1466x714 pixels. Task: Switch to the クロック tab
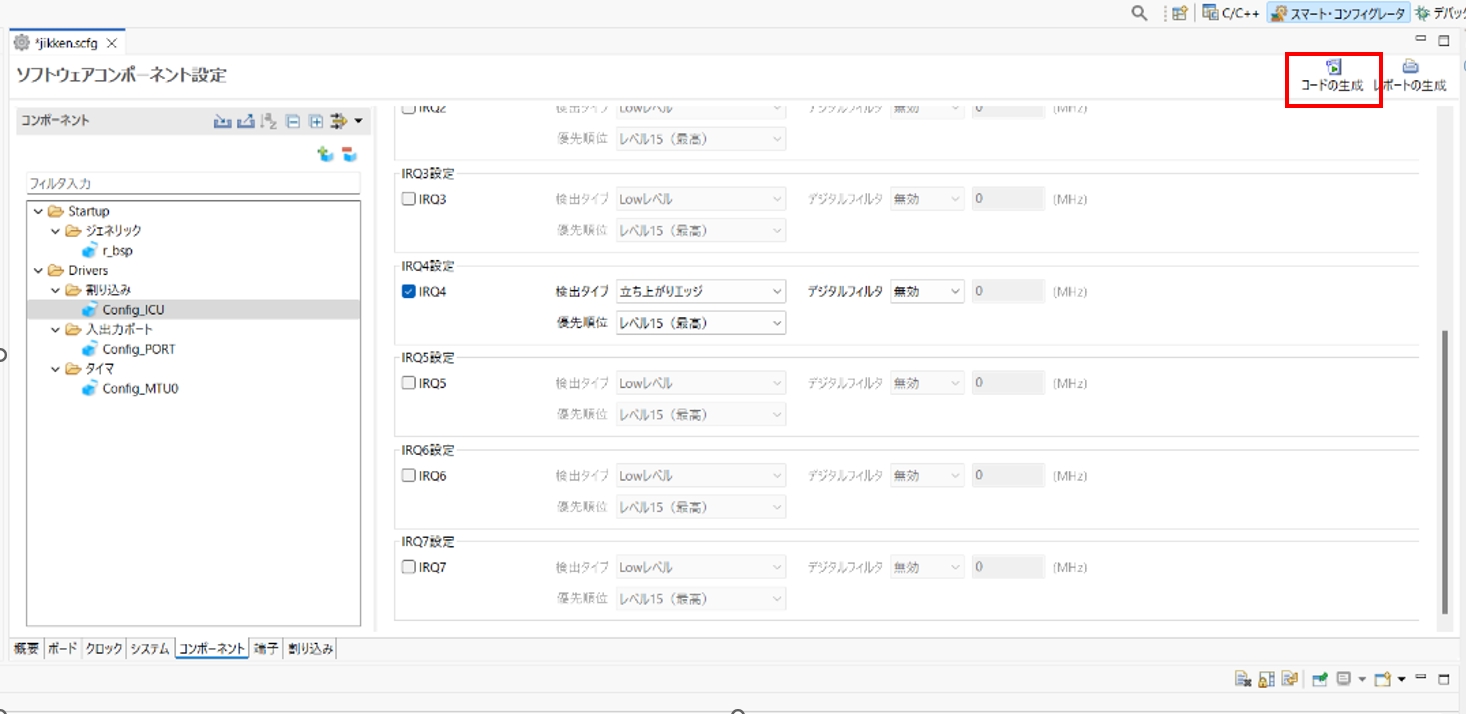click(104, 649)
